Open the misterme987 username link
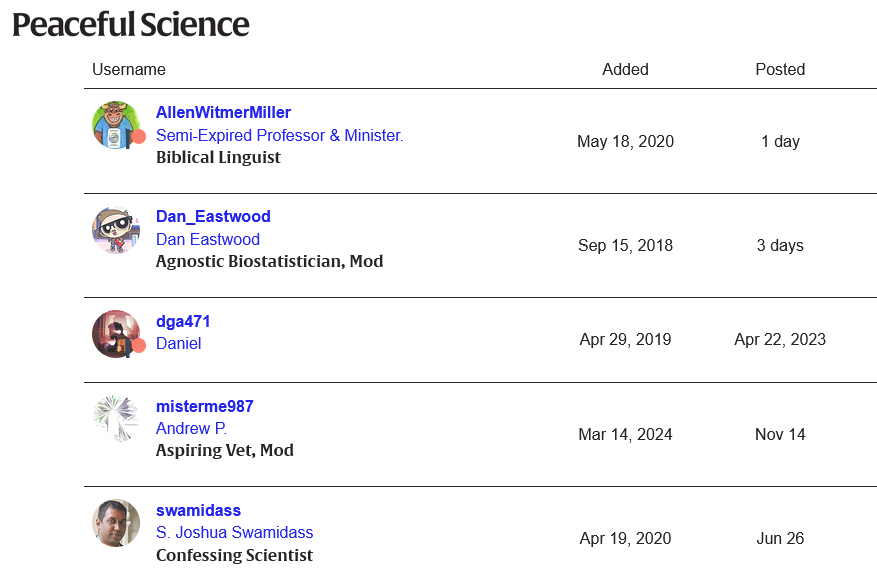Screen dimensions: 877x584 click(x=205, y=406)
